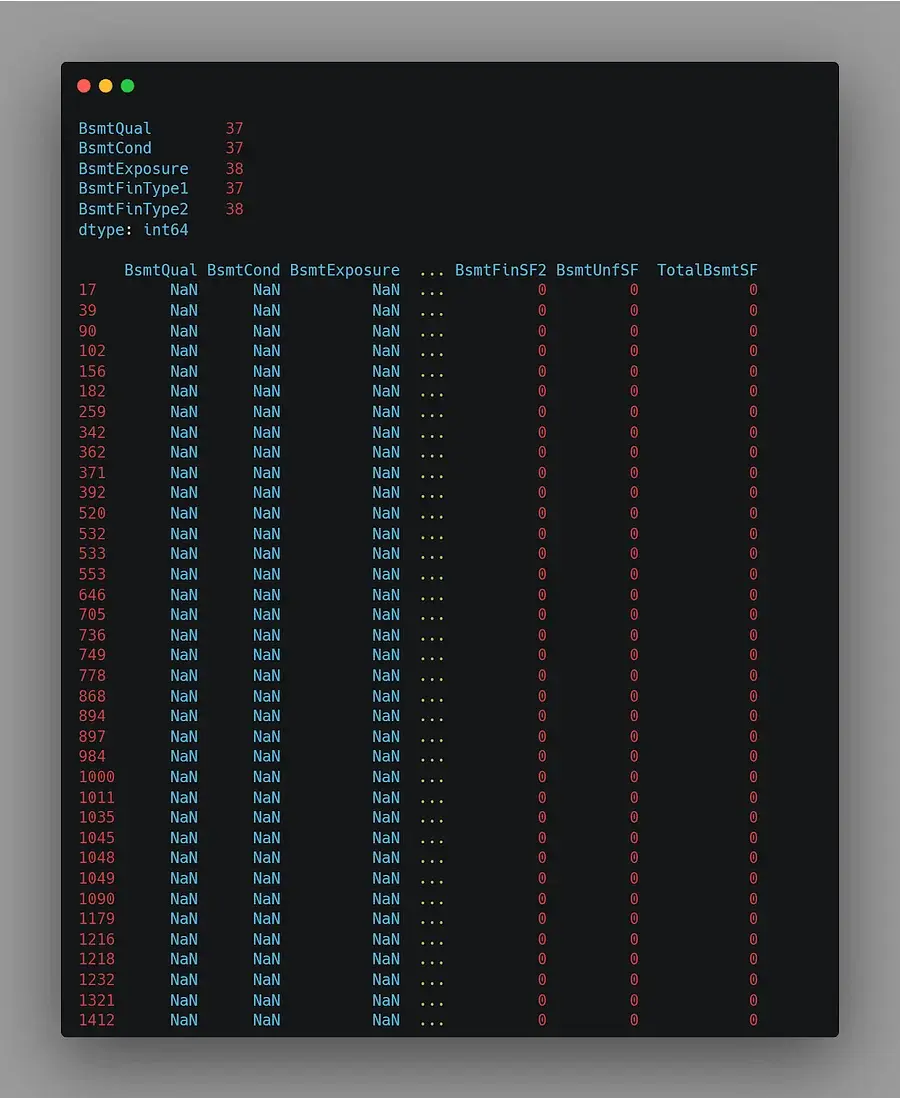The height and width of the screenshot is (1098, 900).
Task: Click row index 1179
Action: point(97,919)
